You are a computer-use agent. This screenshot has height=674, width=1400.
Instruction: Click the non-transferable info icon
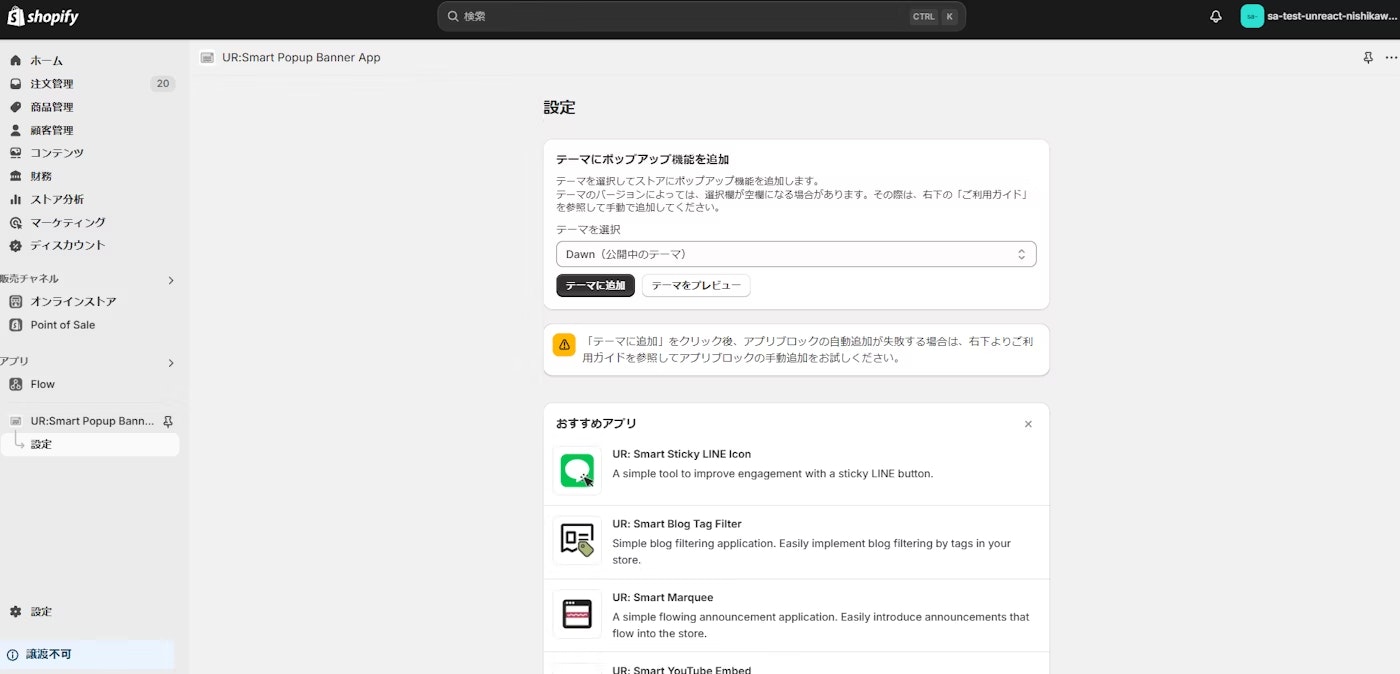pyautogui.click(x=12, y=655)
